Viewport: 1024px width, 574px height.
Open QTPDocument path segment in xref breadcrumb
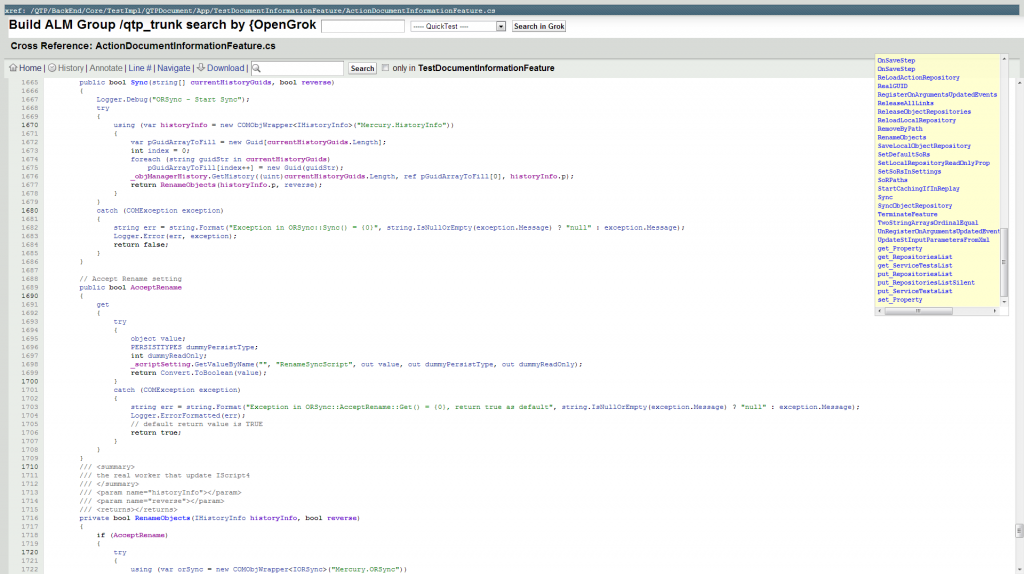[170, 10]
